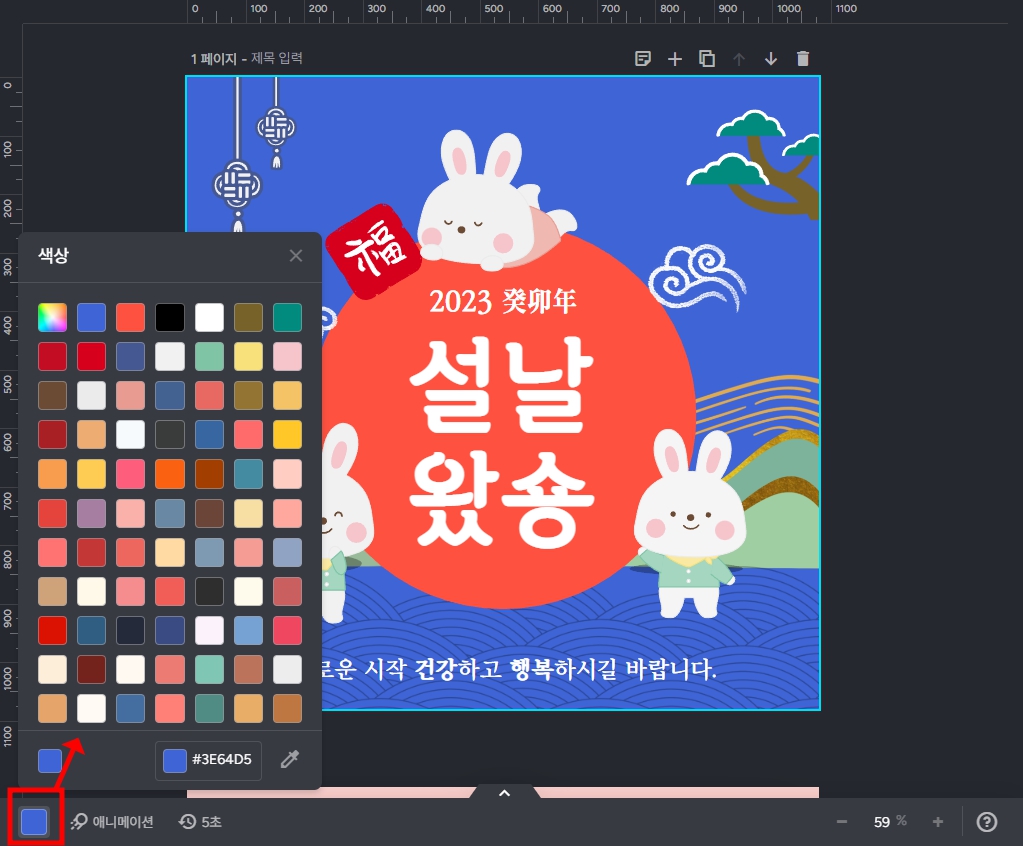
Task: Open the 5초 duration setting
Action: point(199,822)
